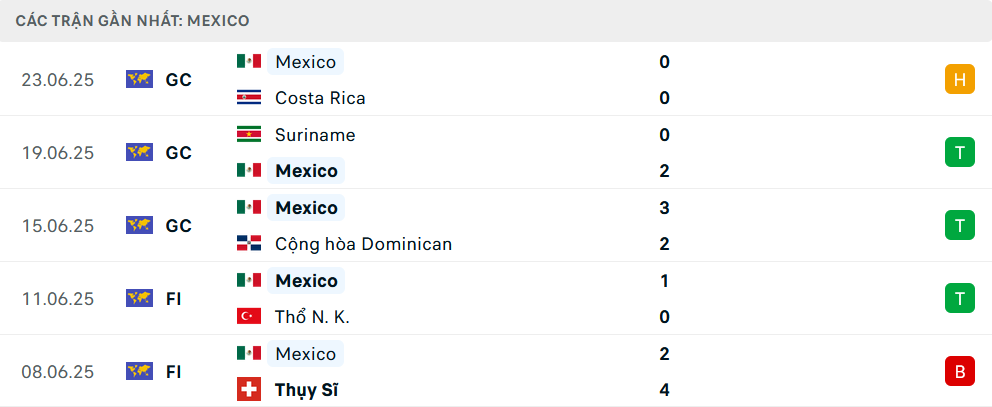The height and width of the screenshot is (407, 992).
Task: Click competition icon on 08.06.25 row
Action: pos(139,371)
